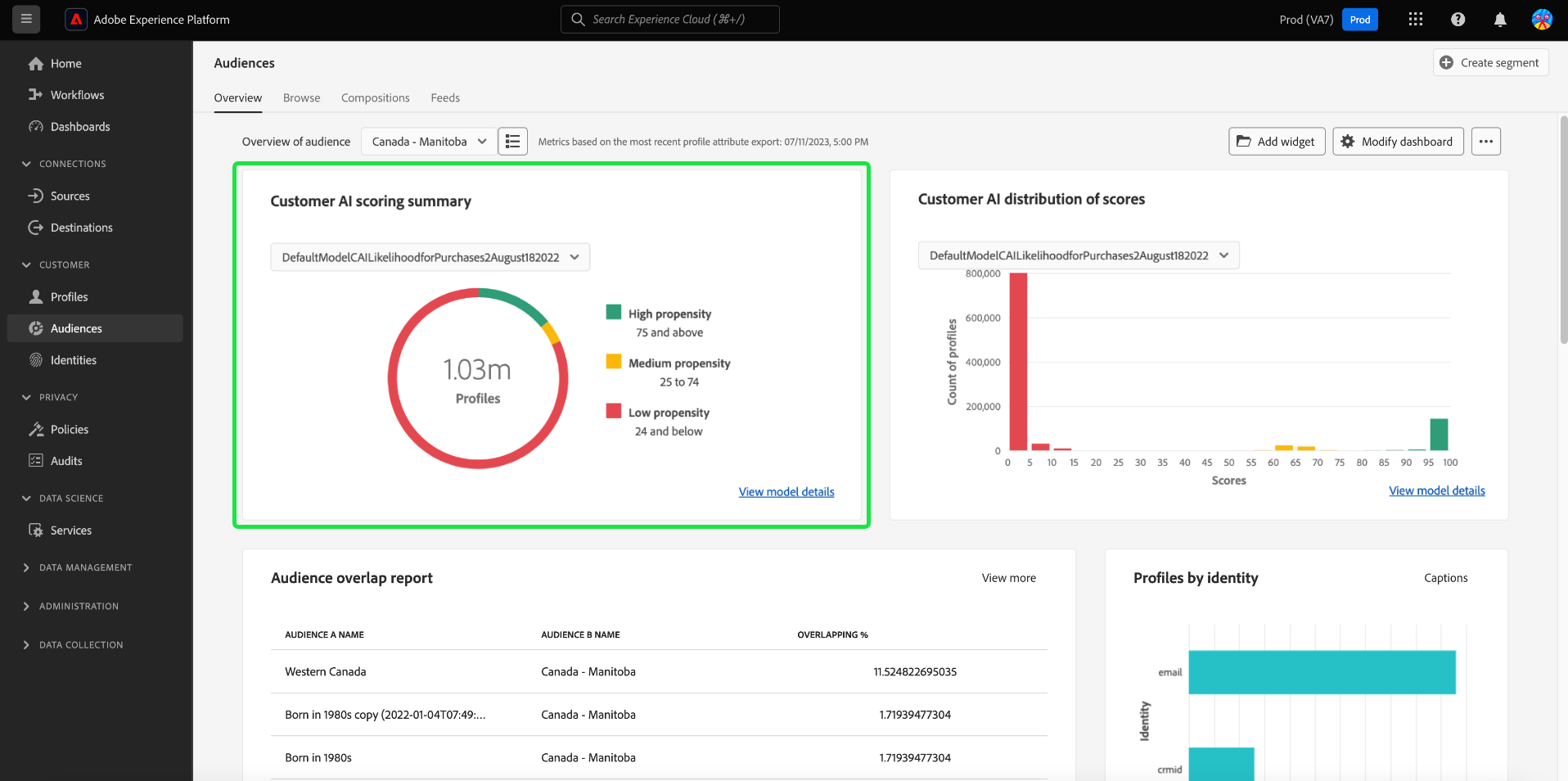Expand the Data Collection section
This screenshot has width=1568, height=781.
click(26, 645)
